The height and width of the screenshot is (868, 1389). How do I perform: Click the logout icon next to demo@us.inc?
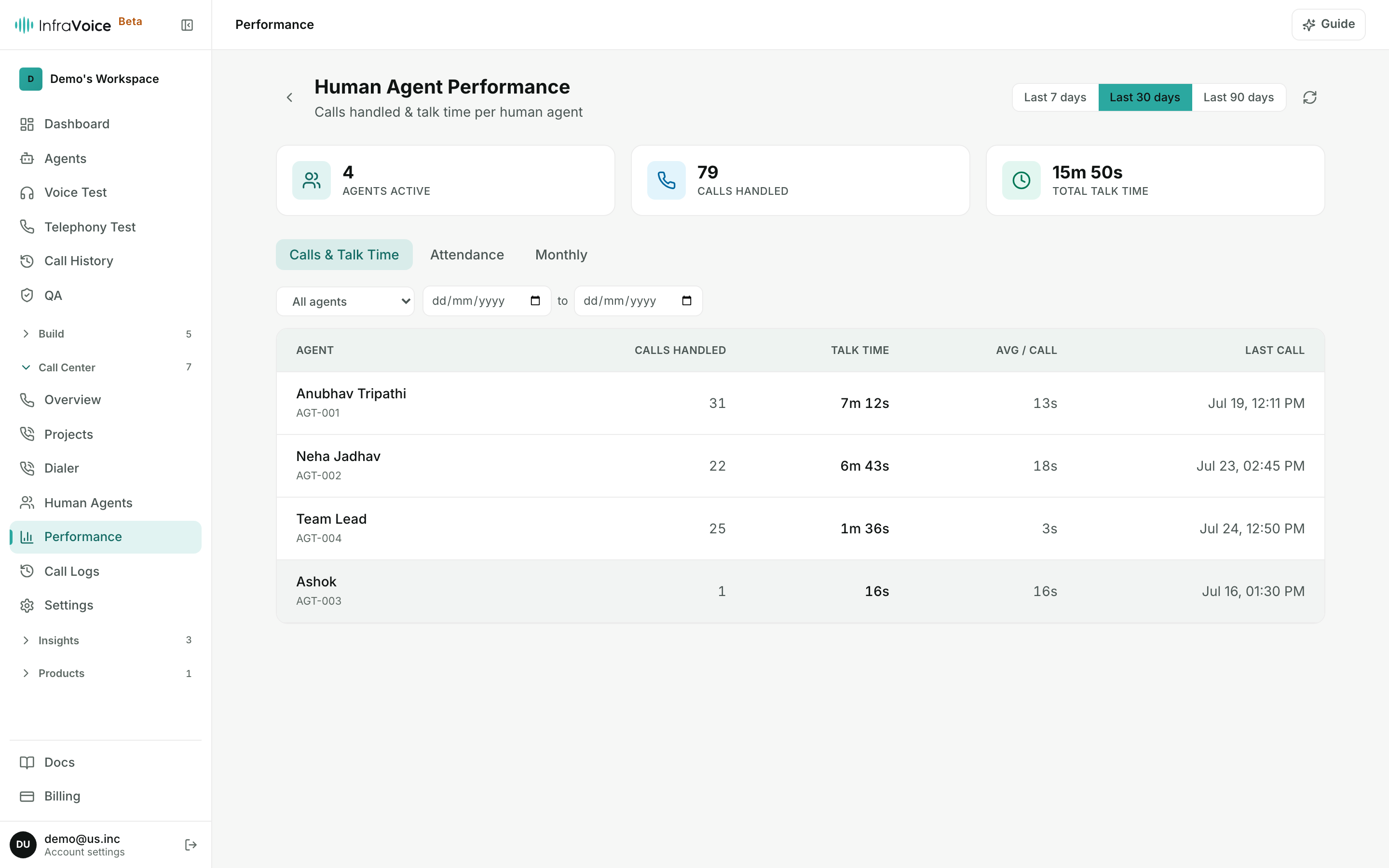[x=191, y=844]
